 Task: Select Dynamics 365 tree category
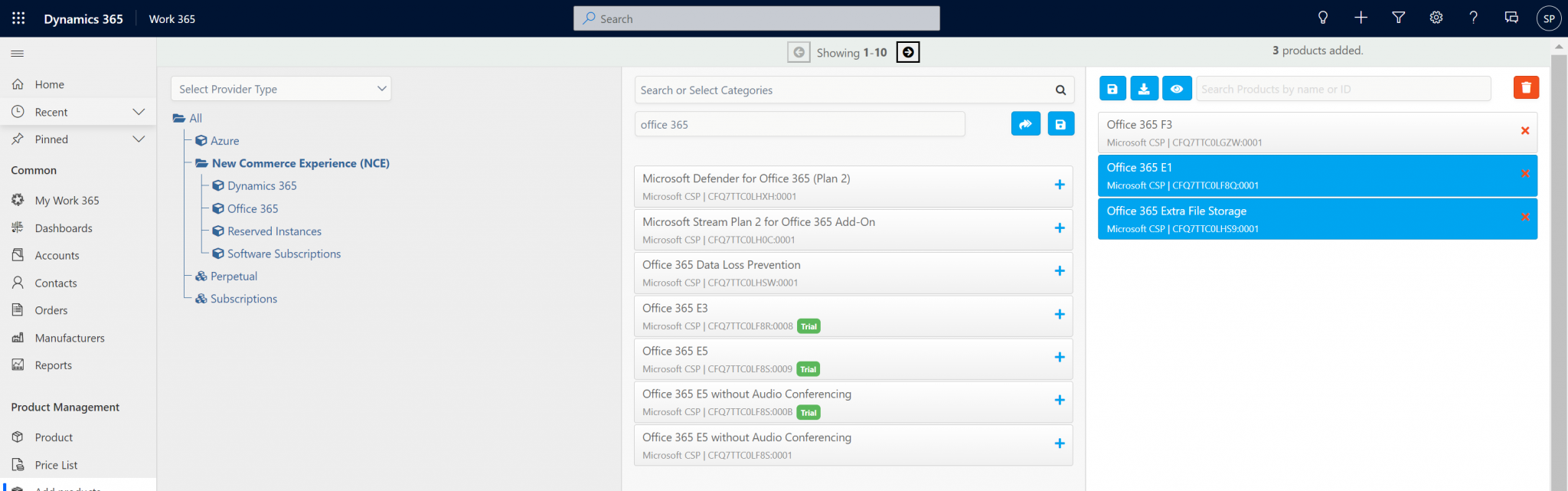(255, 186)
